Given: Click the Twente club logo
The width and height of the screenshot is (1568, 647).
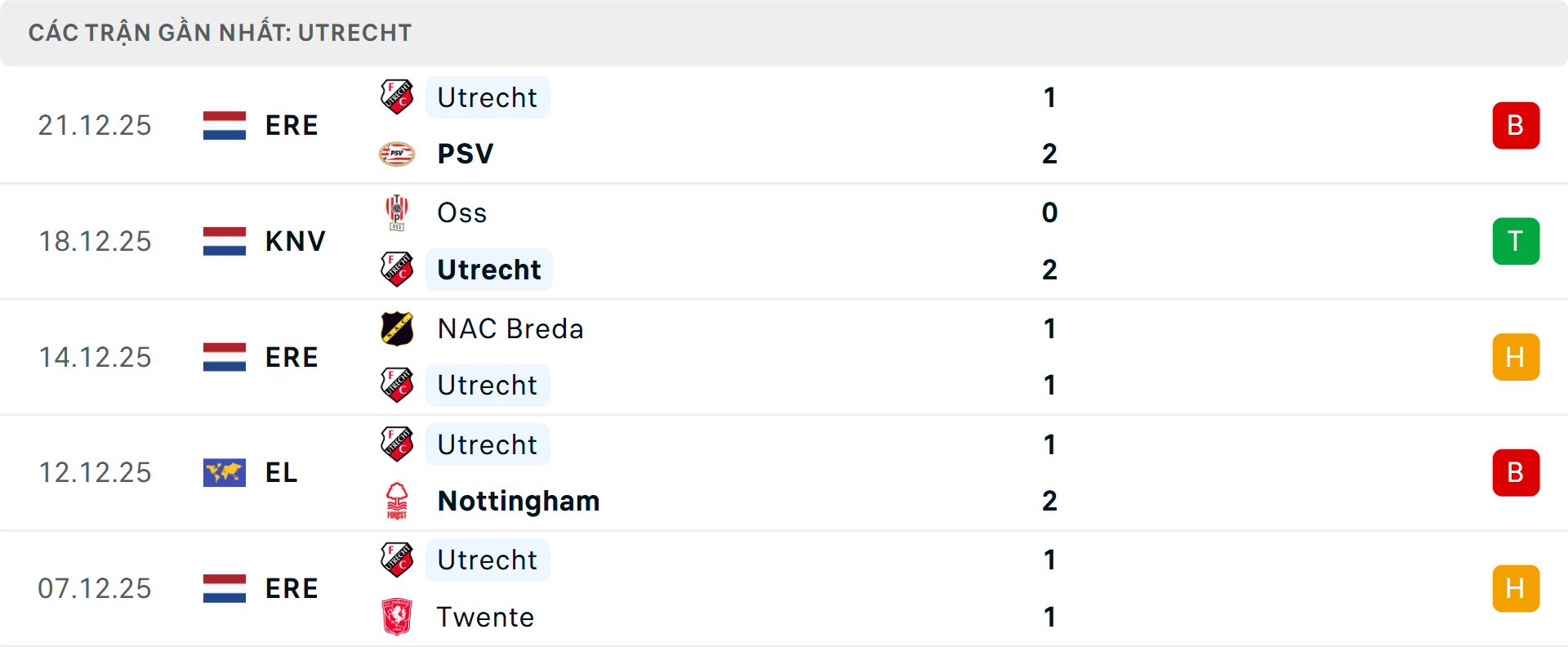Looking at the screenshot, I should point(397,617).
